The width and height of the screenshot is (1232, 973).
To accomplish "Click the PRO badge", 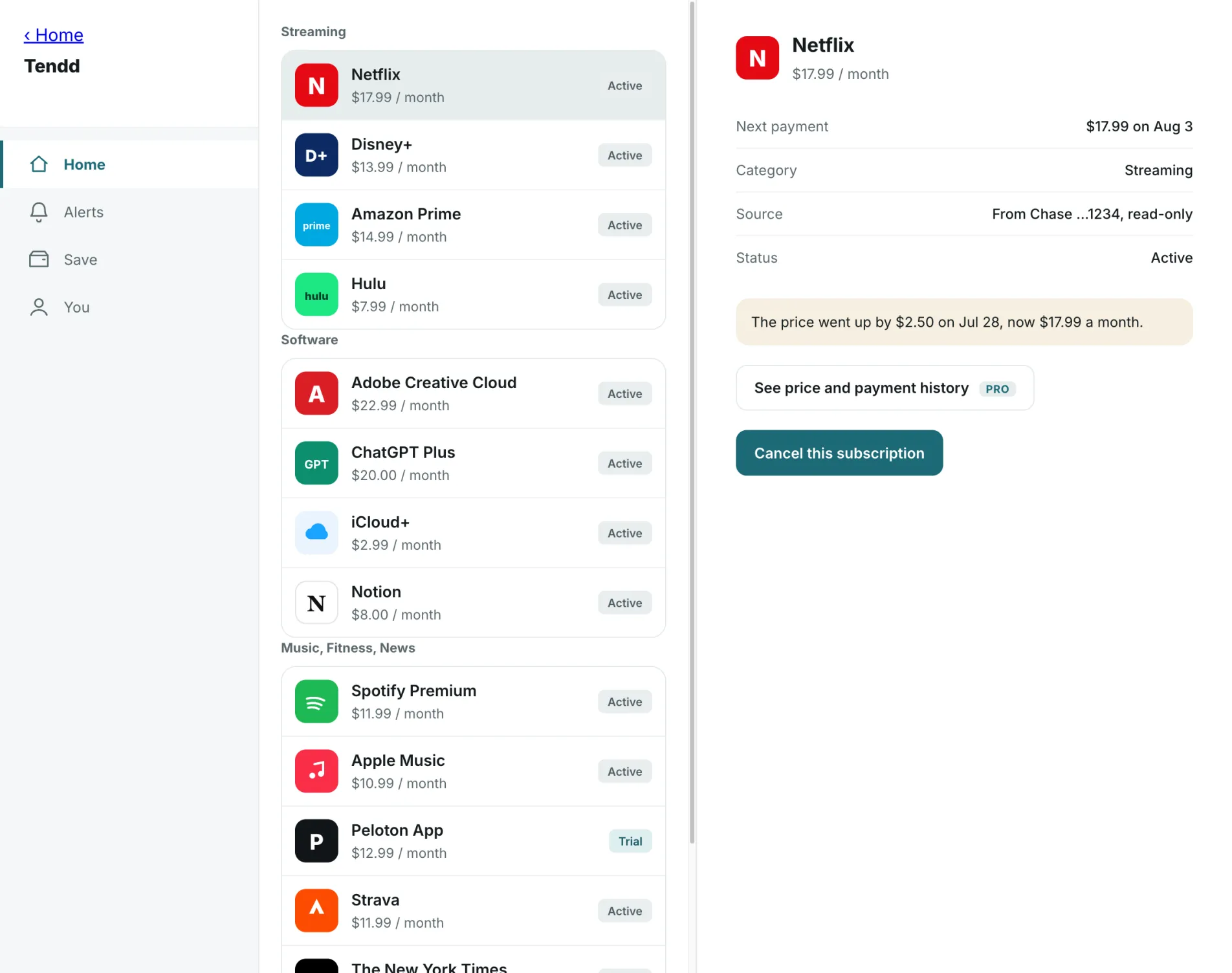I will click(996, 389).
